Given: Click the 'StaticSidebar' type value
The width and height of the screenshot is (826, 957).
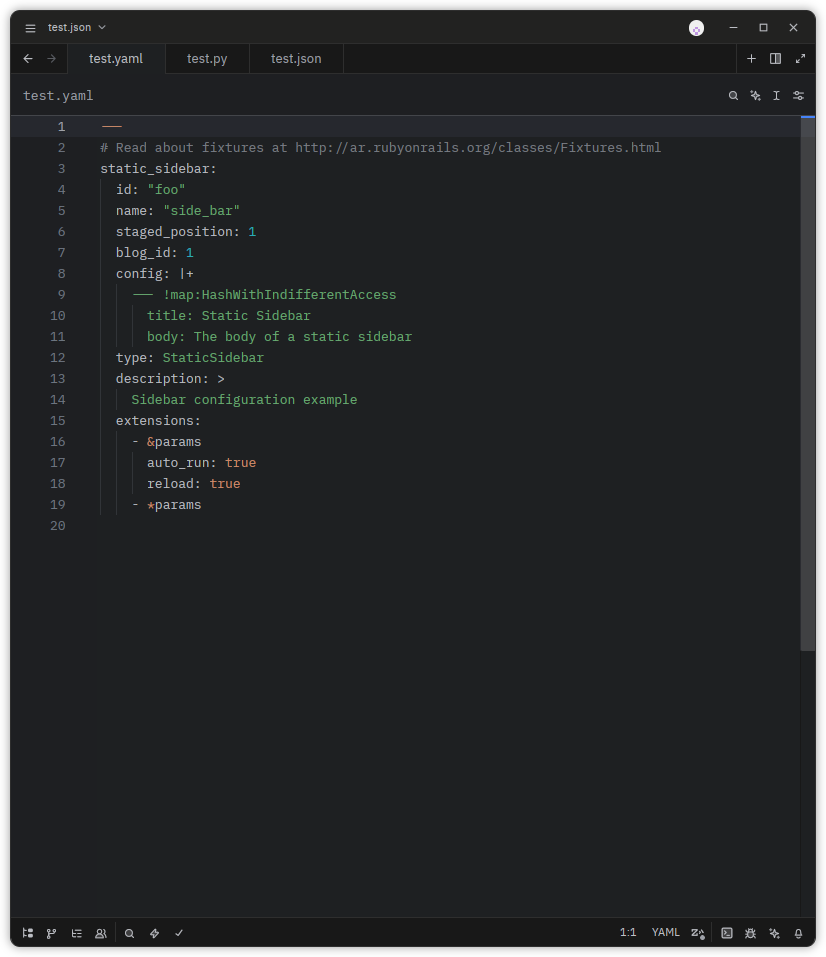Looking at the screenshot, I should click(213, 358).
